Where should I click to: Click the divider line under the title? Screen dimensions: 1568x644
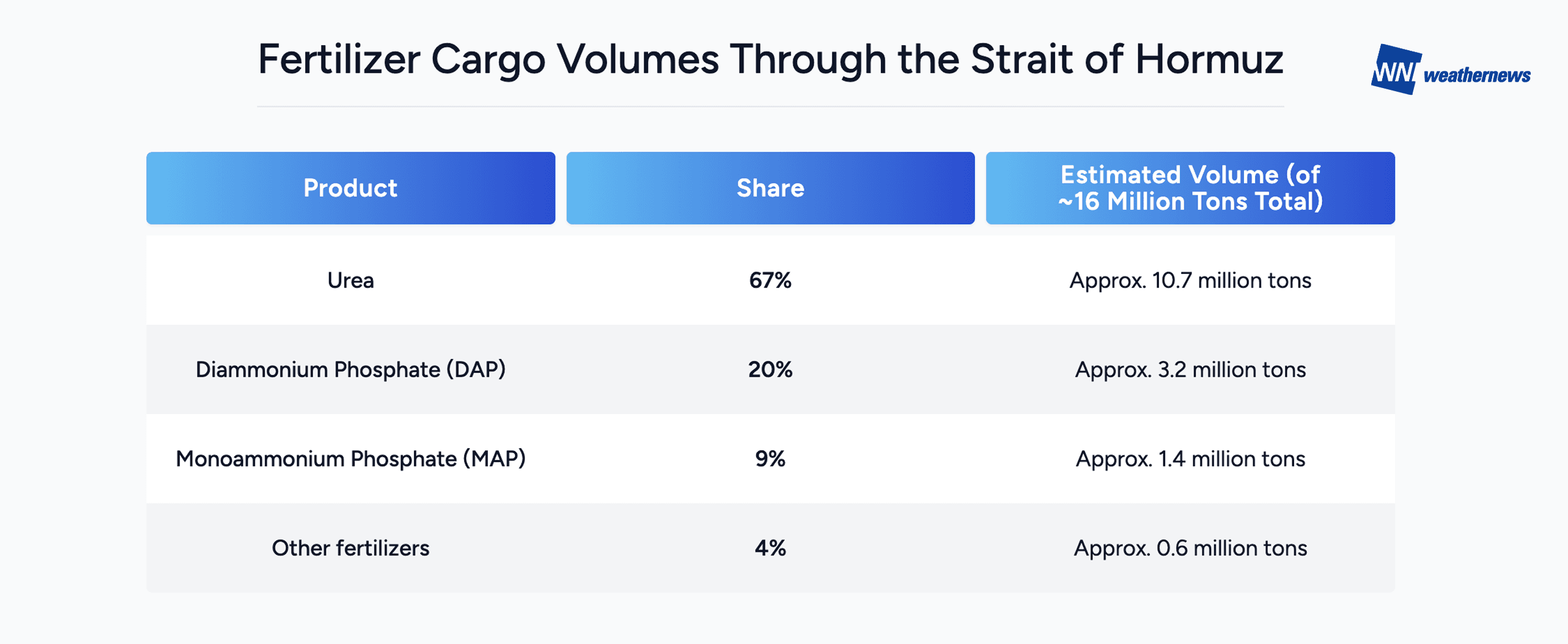(x=770, y=106)
